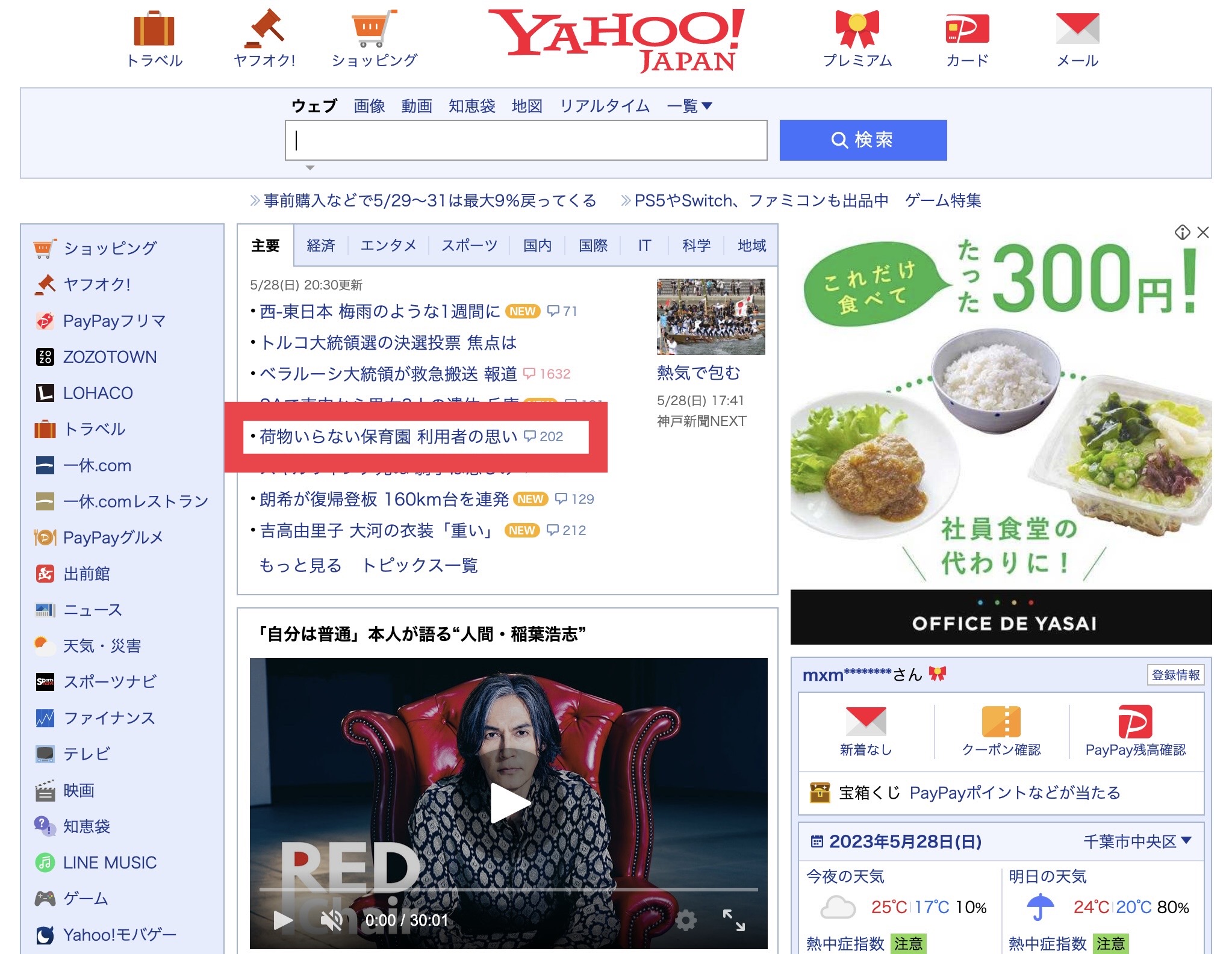Open 一休.com in the sidebar
The image size is (1232, 954).
click(x=97, y=465)
